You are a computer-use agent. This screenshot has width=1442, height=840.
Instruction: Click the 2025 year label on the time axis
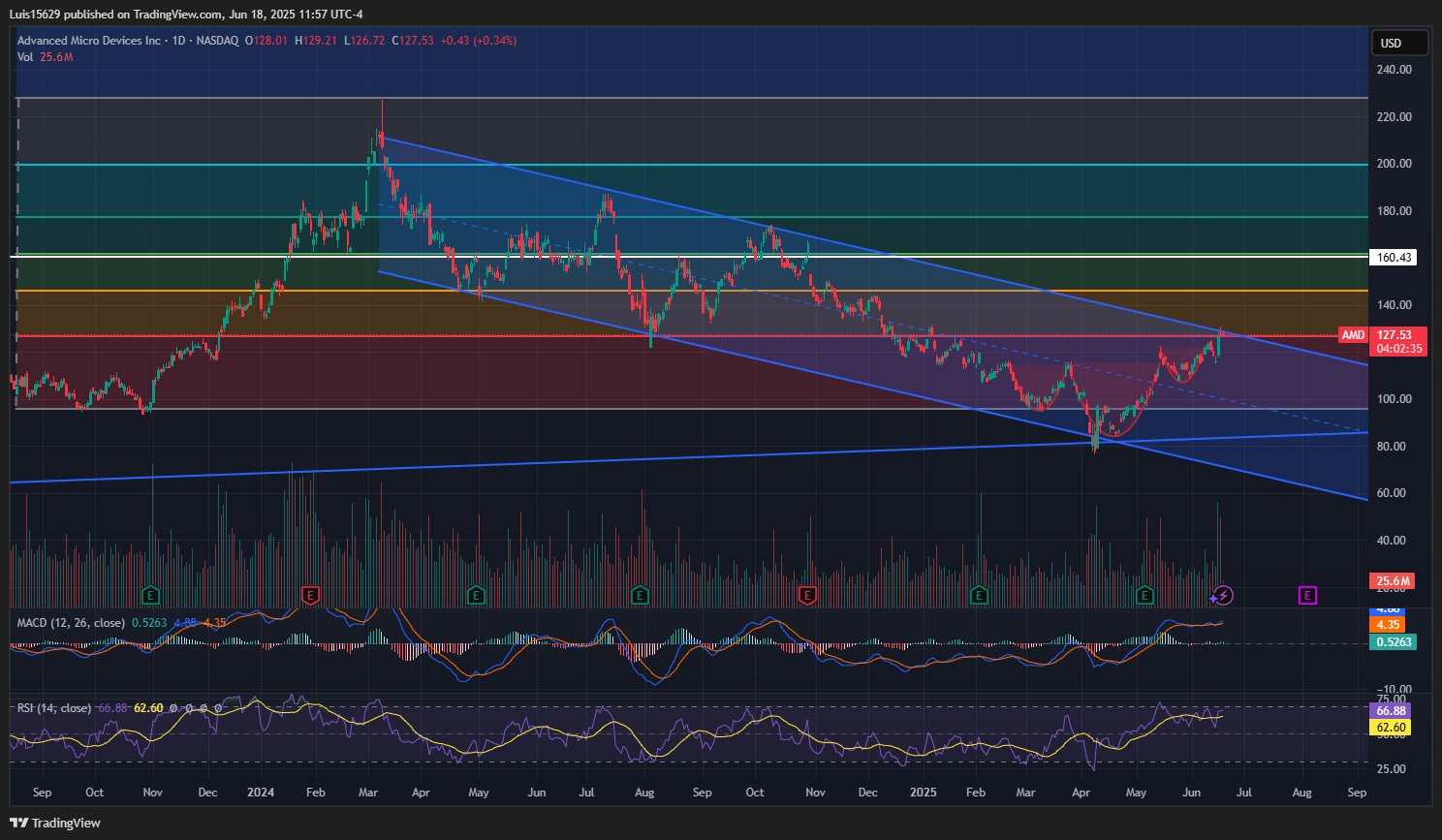pyautogui.click(x=924, y=793)
